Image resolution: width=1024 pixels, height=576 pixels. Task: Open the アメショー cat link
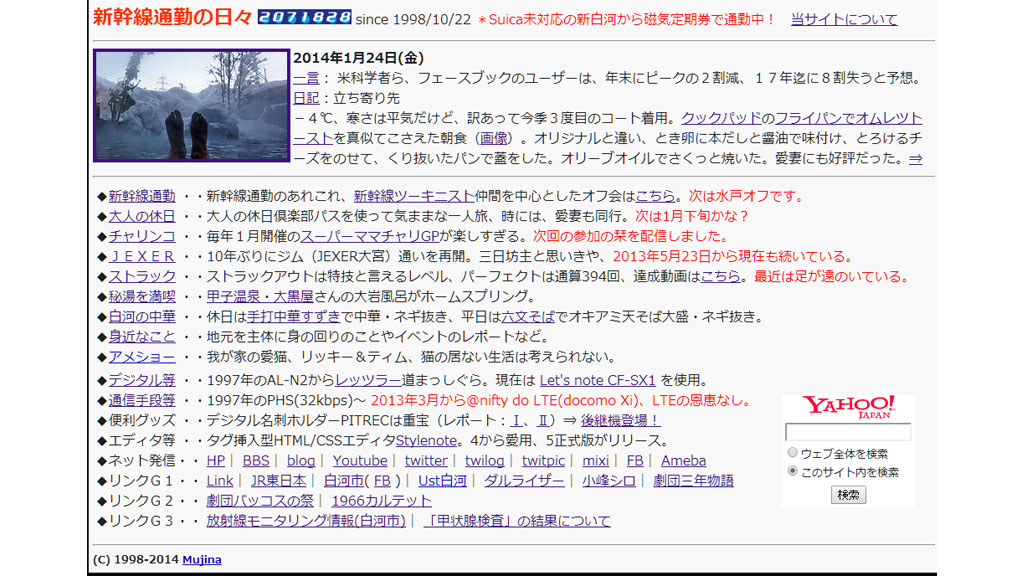tap(142, 357)
